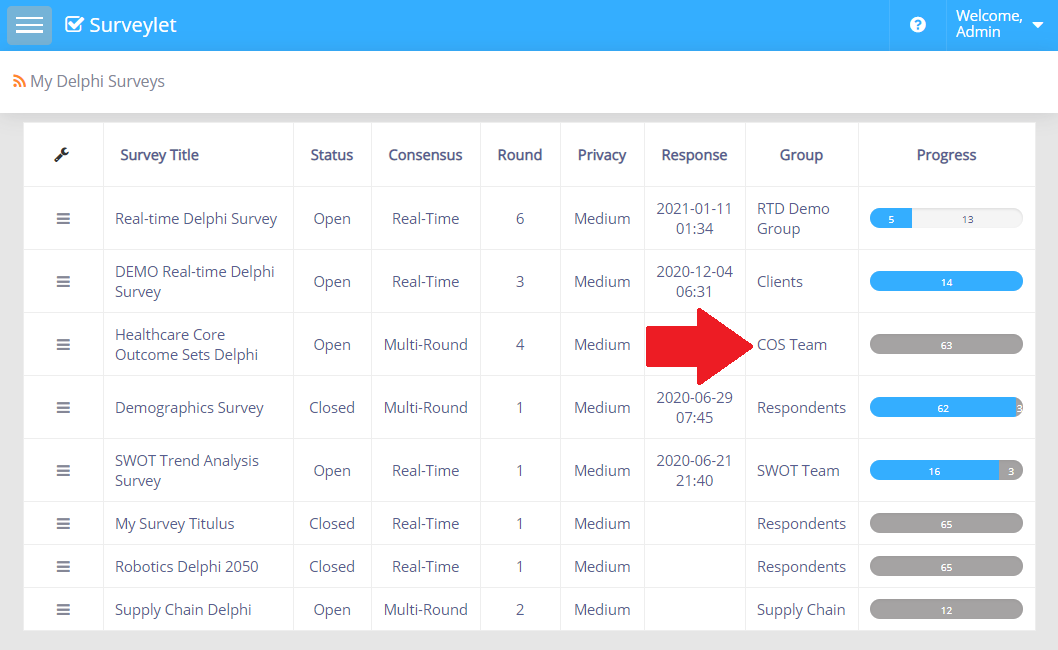Click the help question mark icon
The image size is (1058, 650).
point(917,25)
